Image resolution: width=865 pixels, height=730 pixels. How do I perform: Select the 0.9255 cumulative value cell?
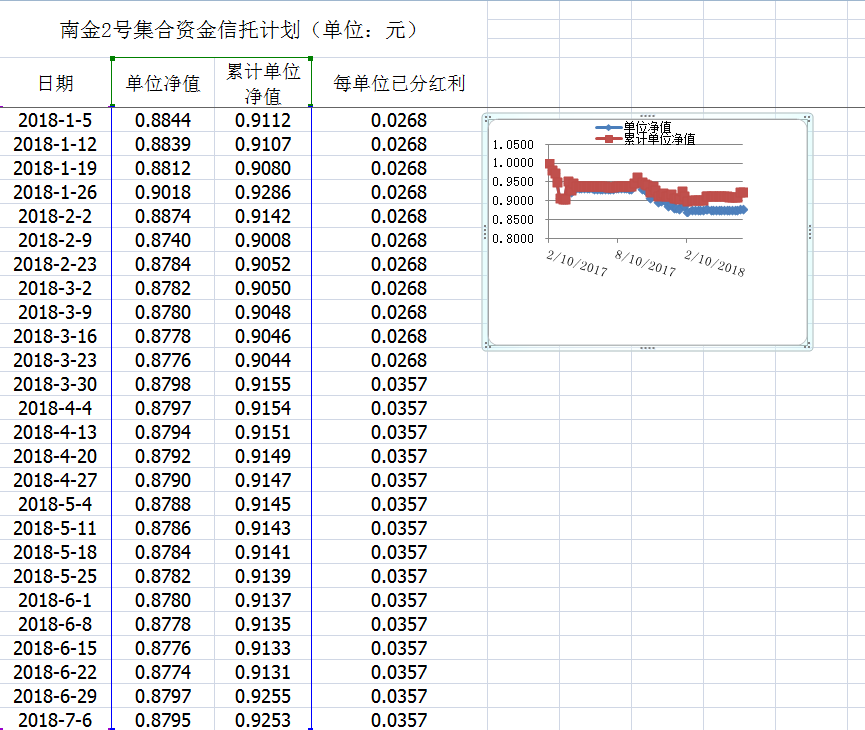(x=263, y=696)
